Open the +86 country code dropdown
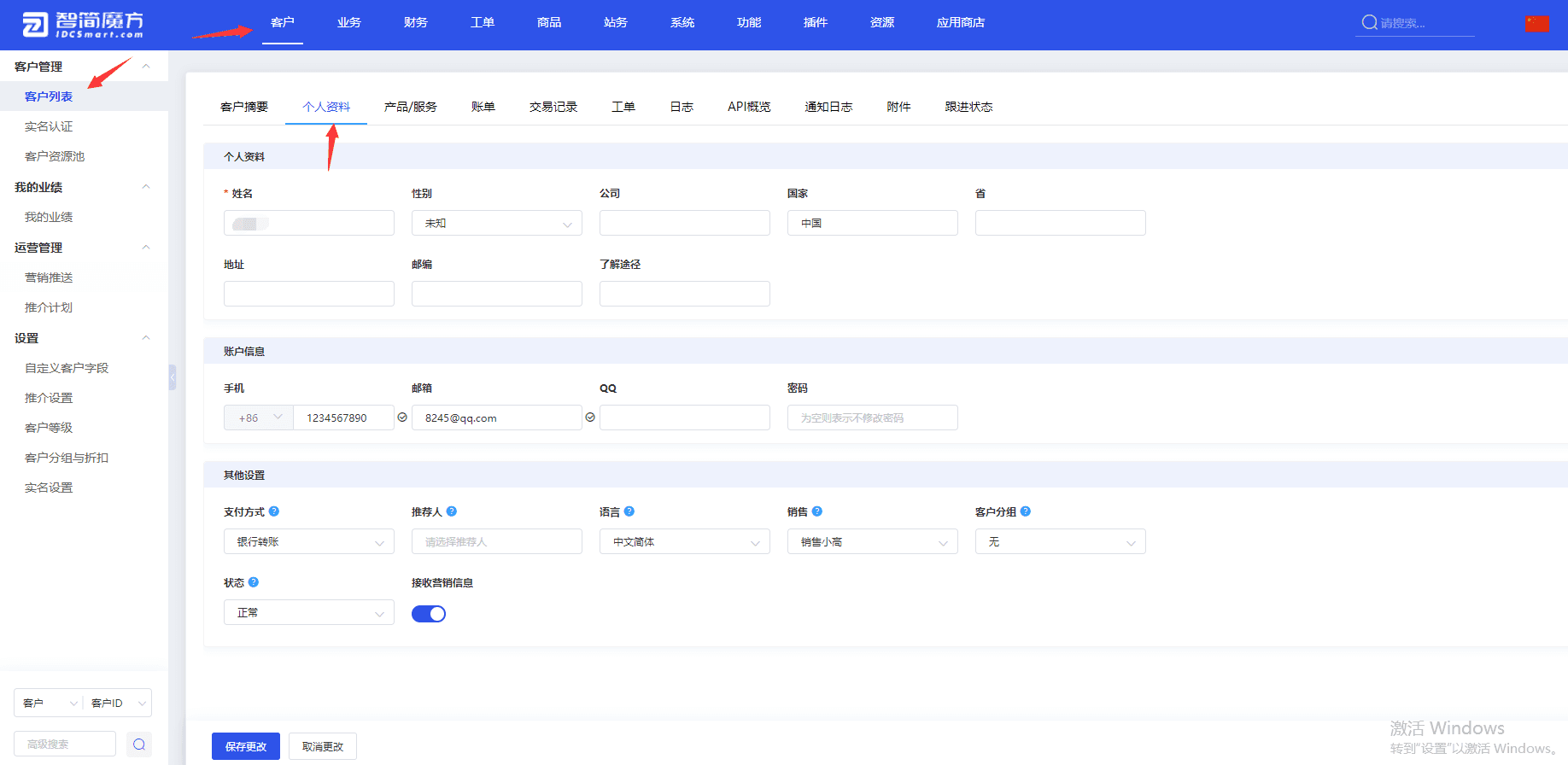This screenshot has height=765, width=1568. [259, 418]
